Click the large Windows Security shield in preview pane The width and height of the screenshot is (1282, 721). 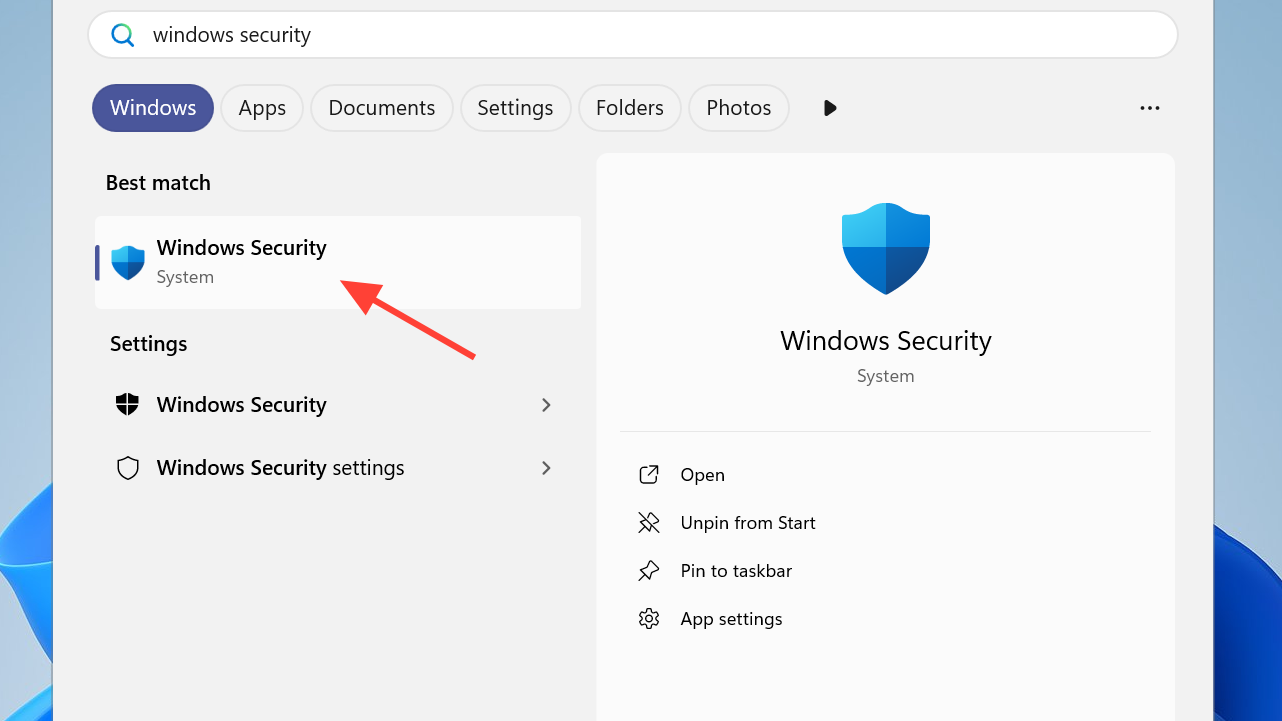[886, 248]
